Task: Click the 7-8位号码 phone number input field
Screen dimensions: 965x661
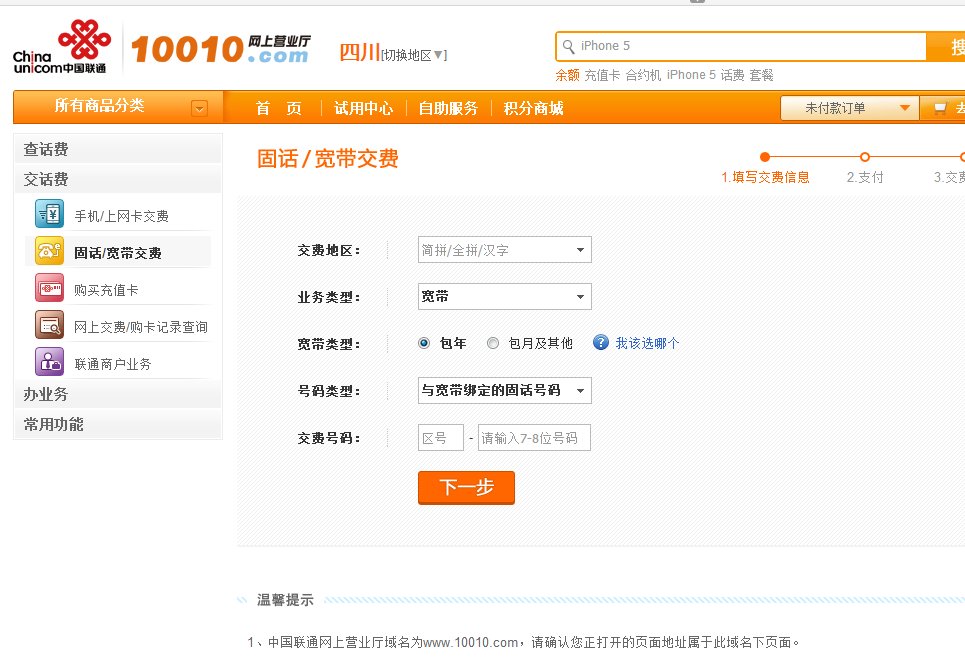Action: pos(534,437)
